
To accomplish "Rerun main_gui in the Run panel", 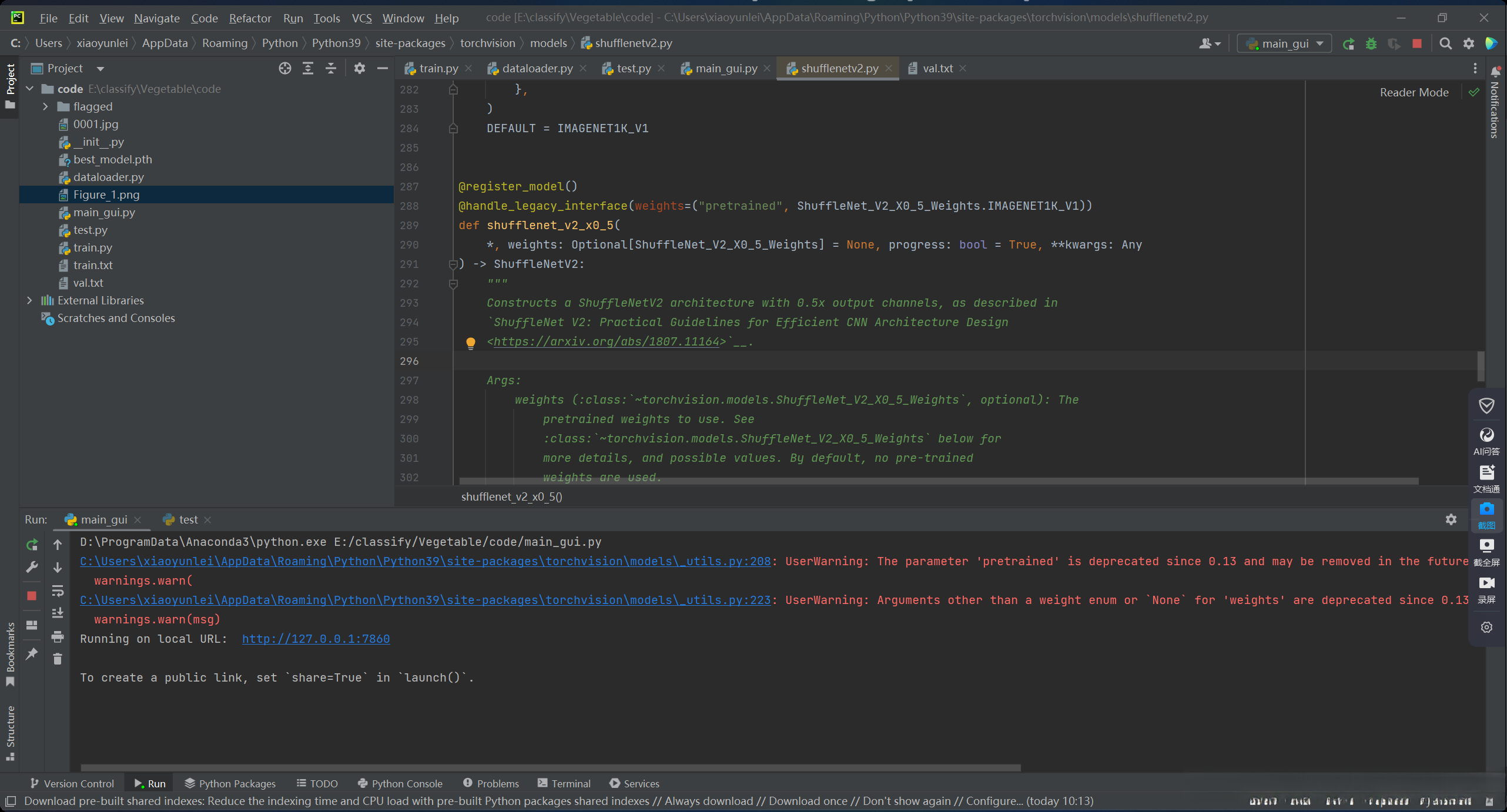I will [32, 545].
